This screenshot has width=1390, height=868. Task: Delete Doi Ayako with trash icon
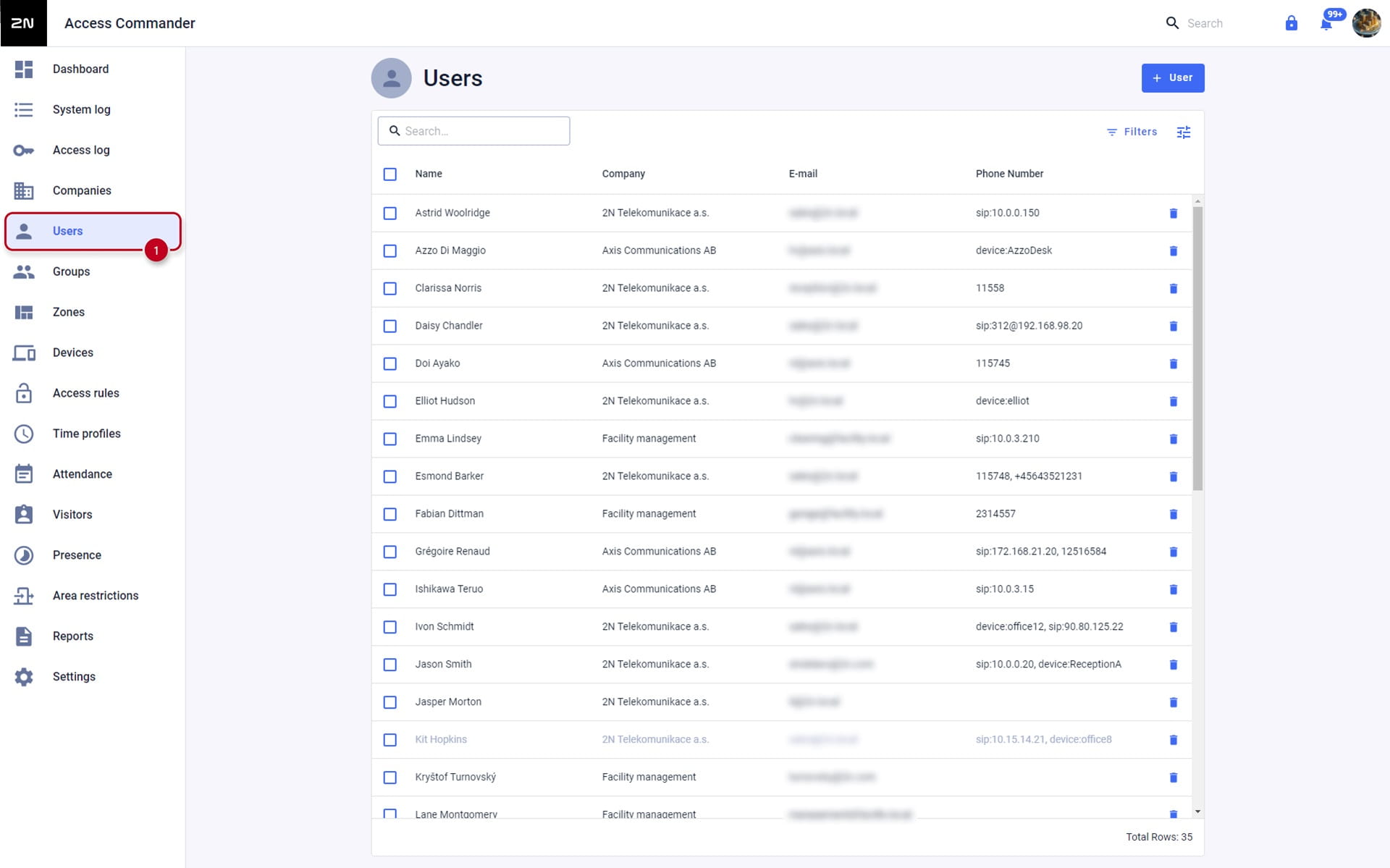click(1174, 363)
